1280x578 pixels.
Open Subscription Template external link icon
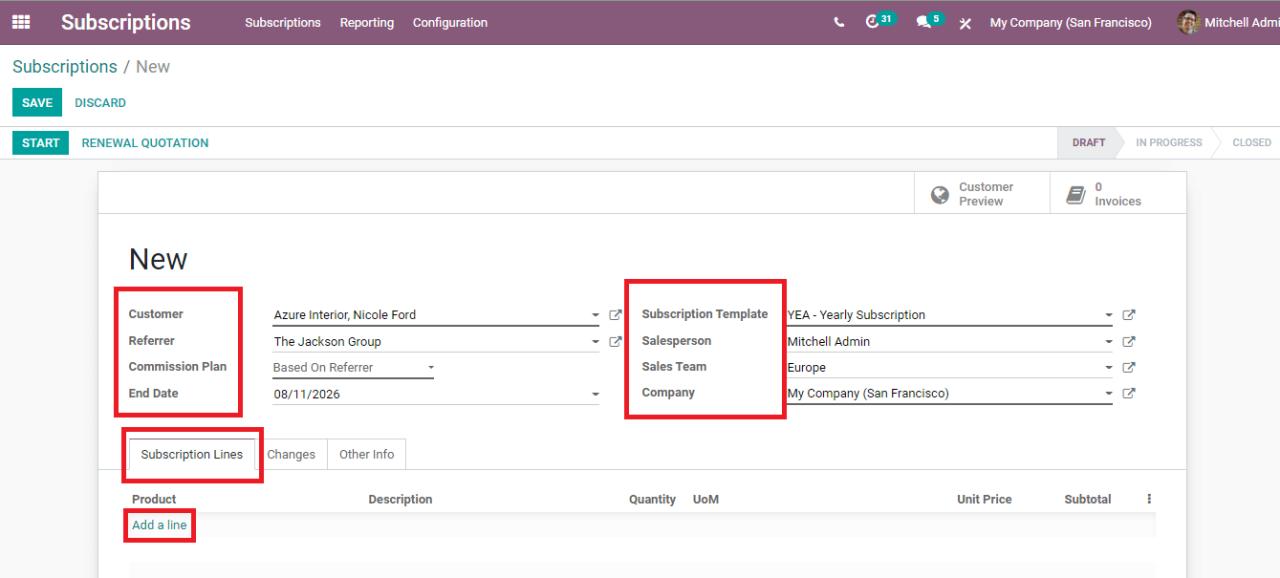[x=1129, y=315]
